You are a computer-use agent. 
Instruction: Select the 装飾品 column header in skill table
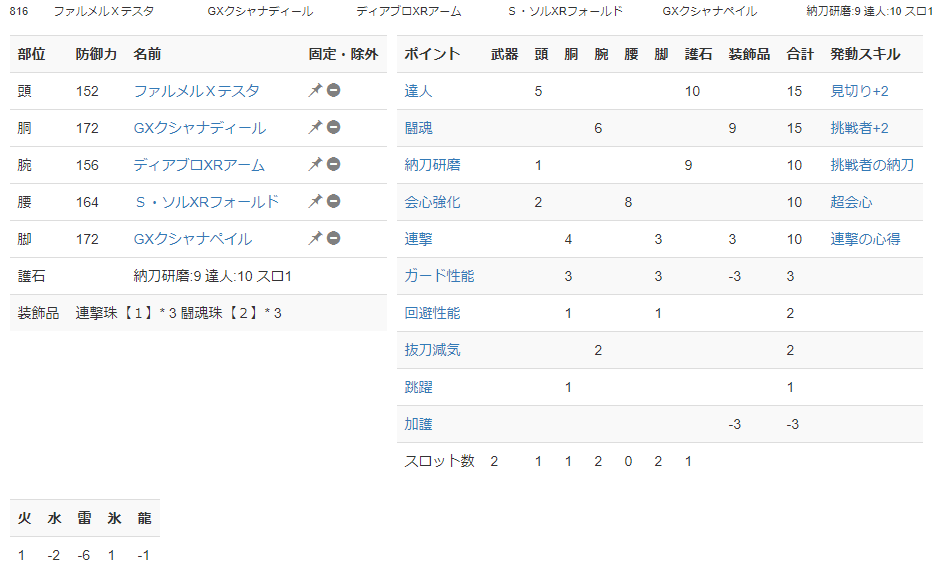(x=749, y=54)
